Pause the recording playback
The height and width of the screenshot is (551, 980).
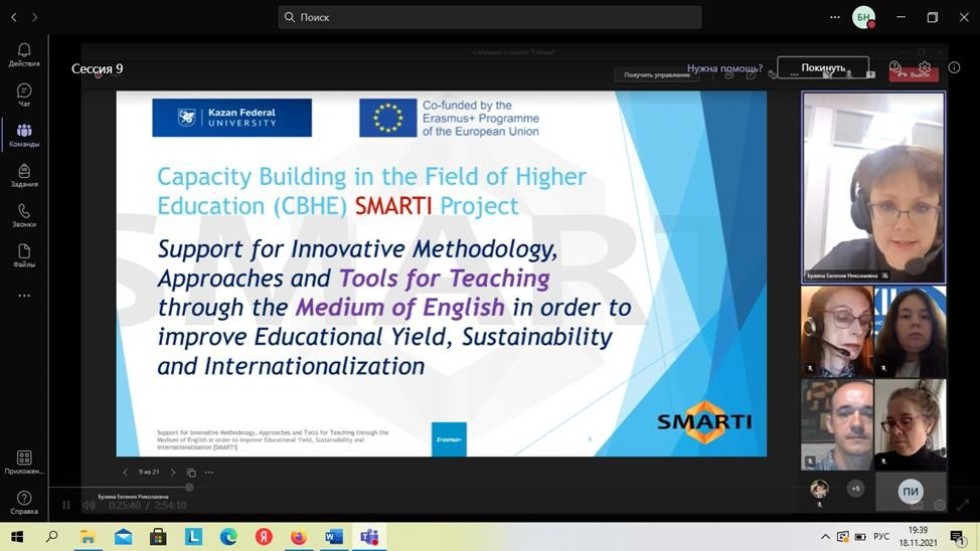(x=66, y=505)
